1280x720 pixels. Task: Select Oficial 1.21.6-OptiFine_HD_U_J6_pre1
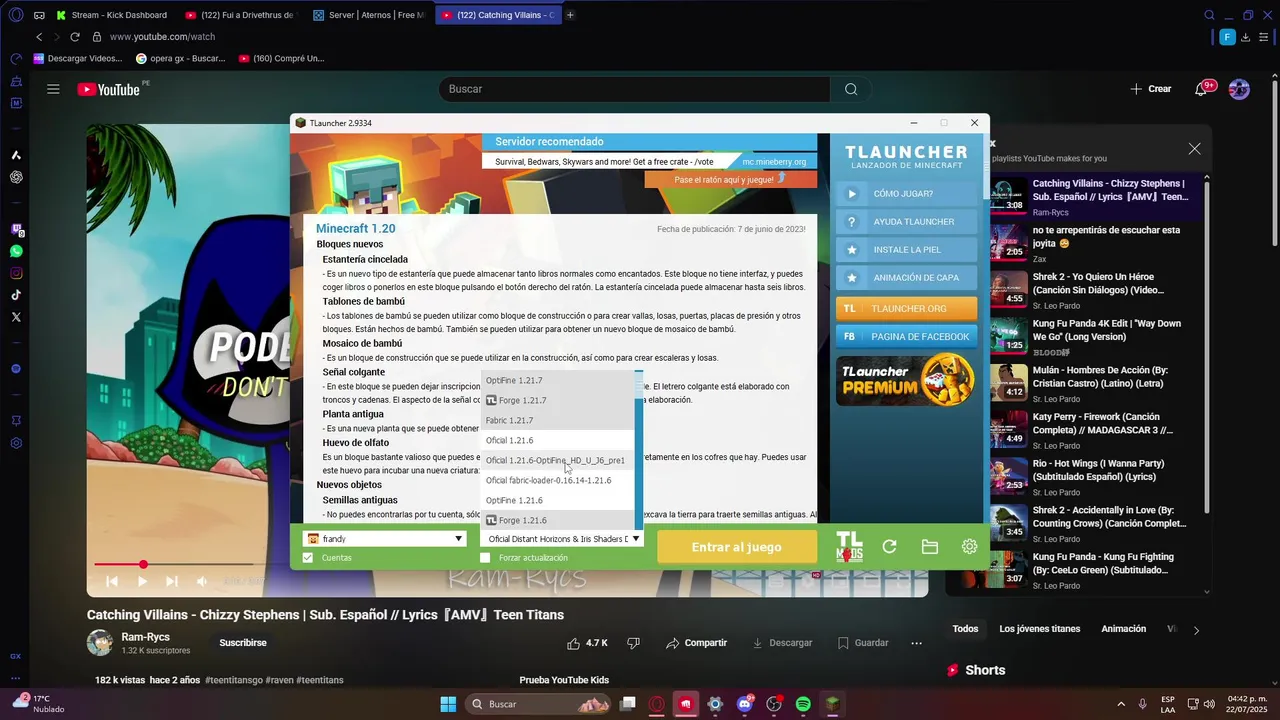coord(558,461)
